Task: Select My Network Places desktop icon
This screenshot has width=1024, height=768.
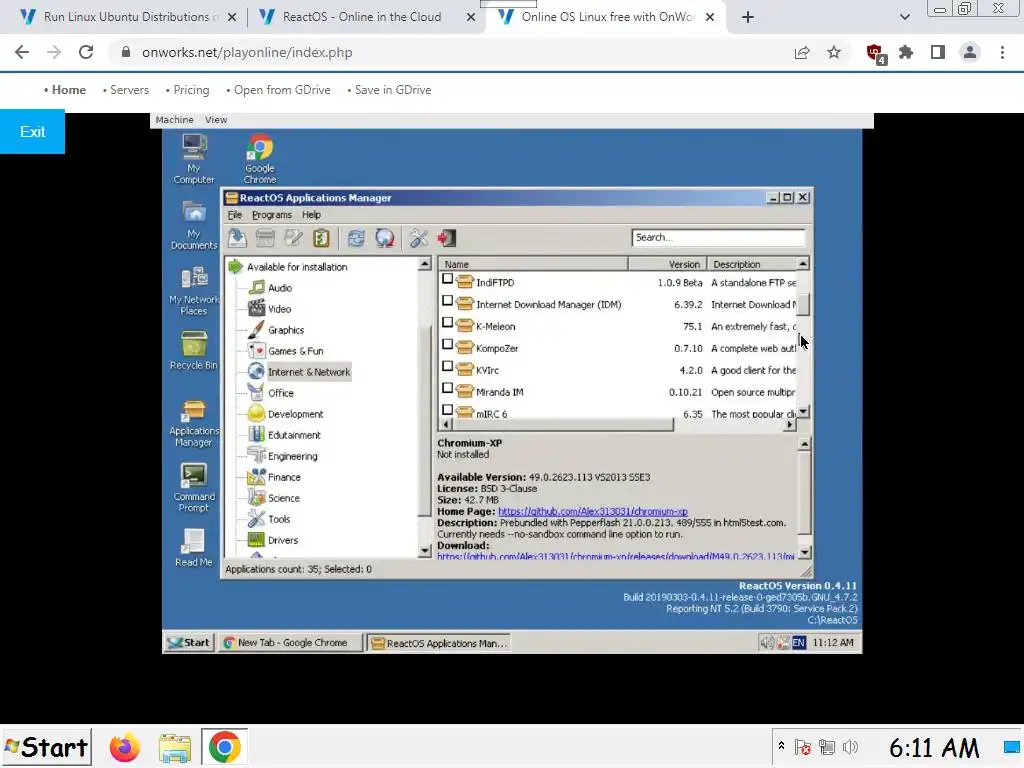Action: pyautogui.click(x=194, y=291)
